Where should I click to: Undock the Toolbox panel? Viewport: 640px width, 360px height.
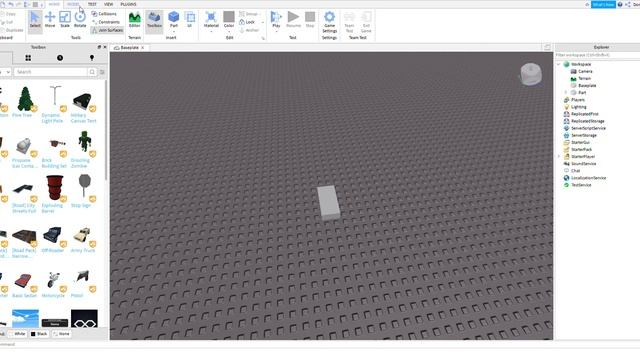[x=99, y=47]
